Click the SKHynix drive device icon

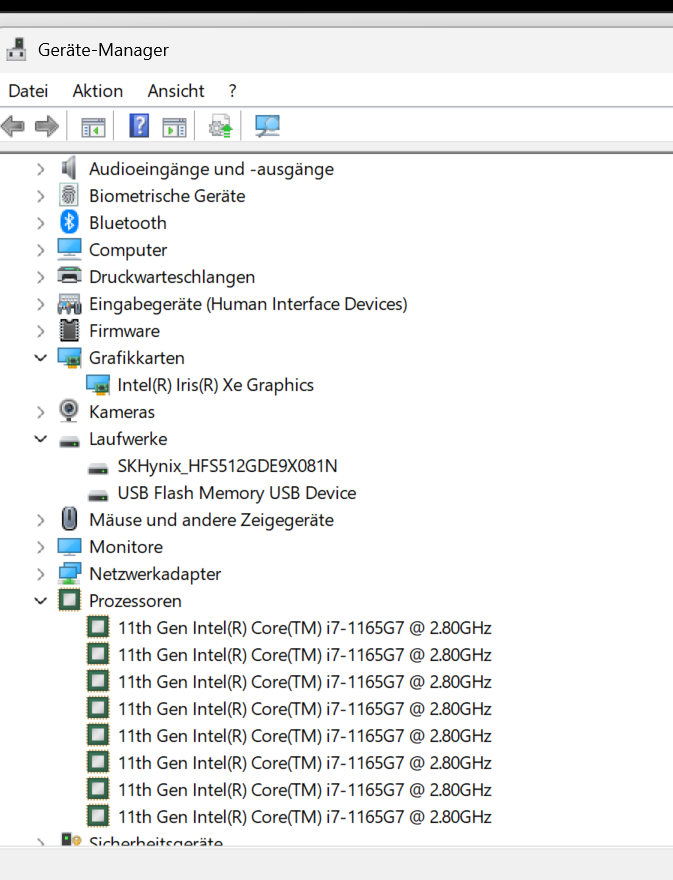point(98,468)
